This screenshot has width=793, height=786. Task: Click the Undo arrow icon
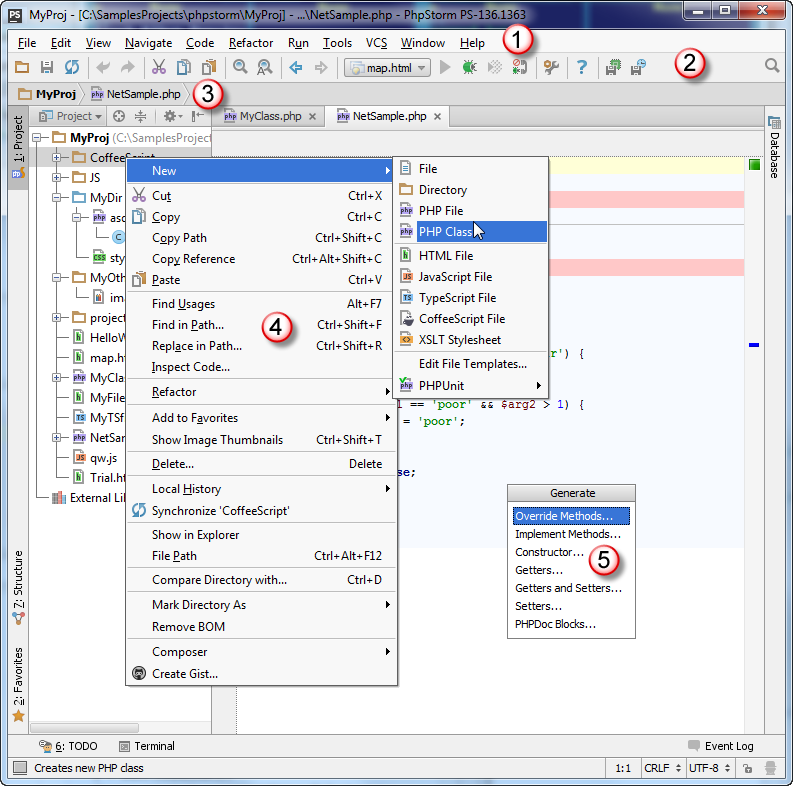coord(103,67)
